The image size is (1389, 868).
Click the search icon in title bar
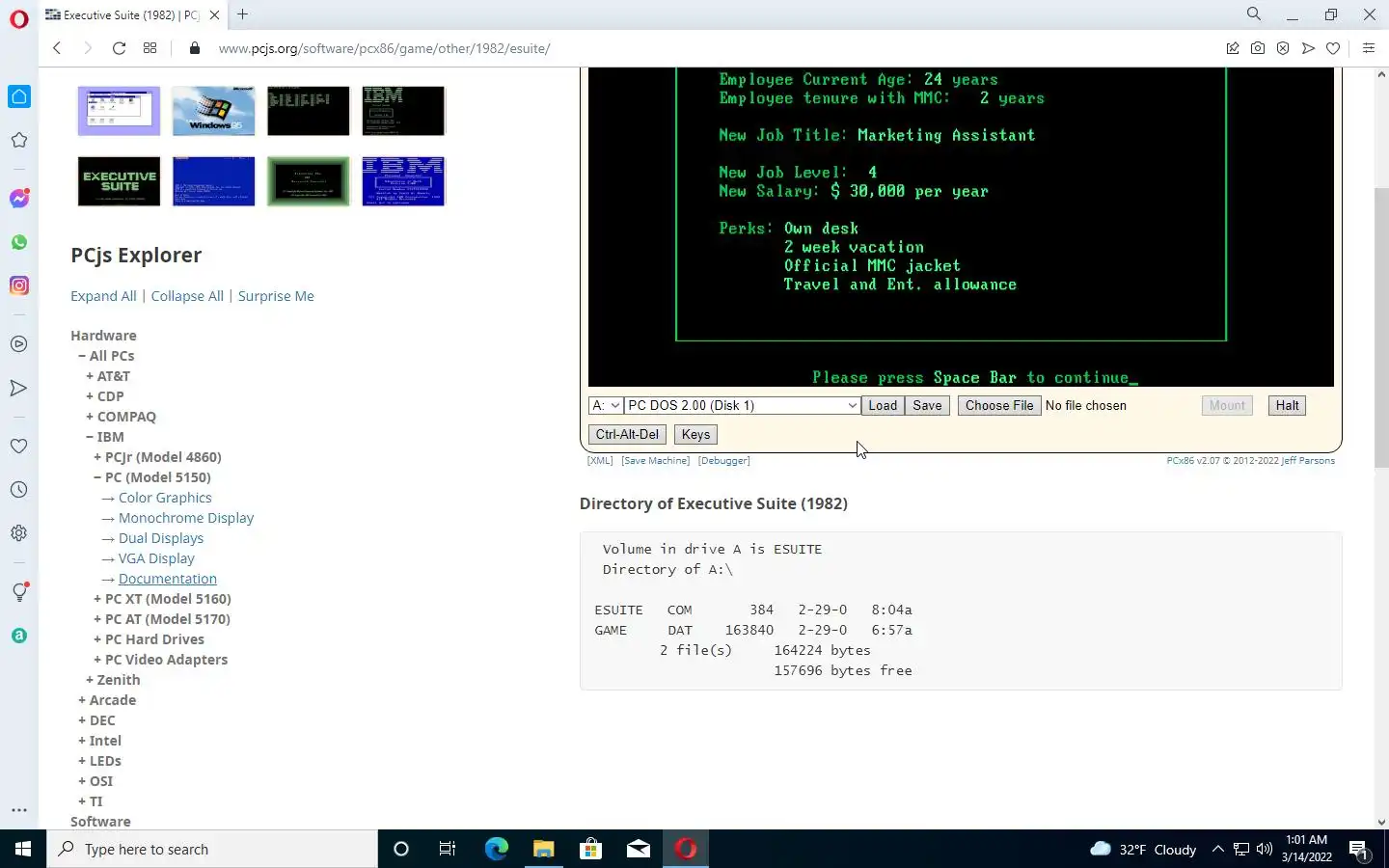point(1254,14)
